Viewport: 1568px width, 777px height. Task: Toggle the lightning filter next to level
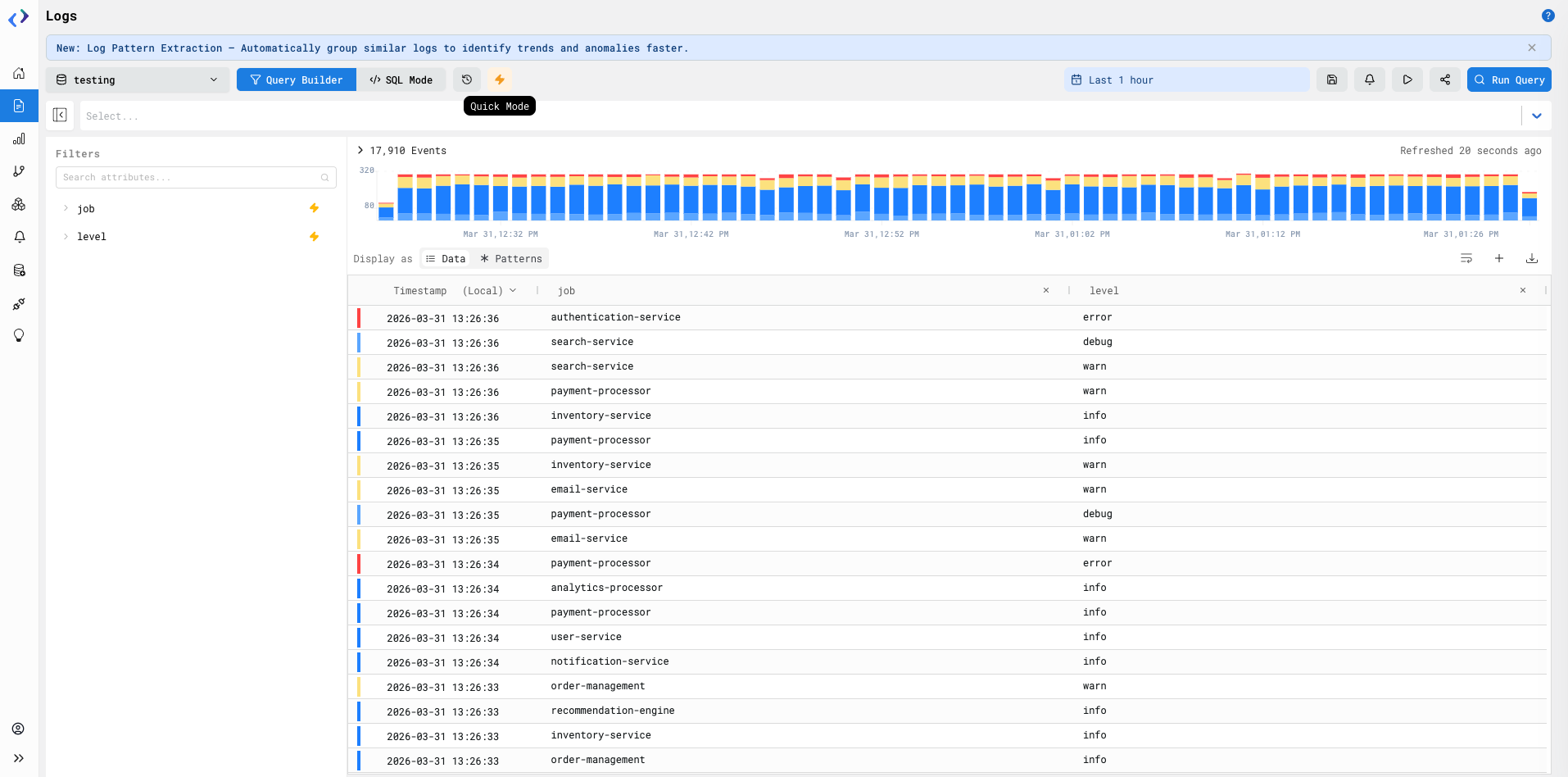314,236
